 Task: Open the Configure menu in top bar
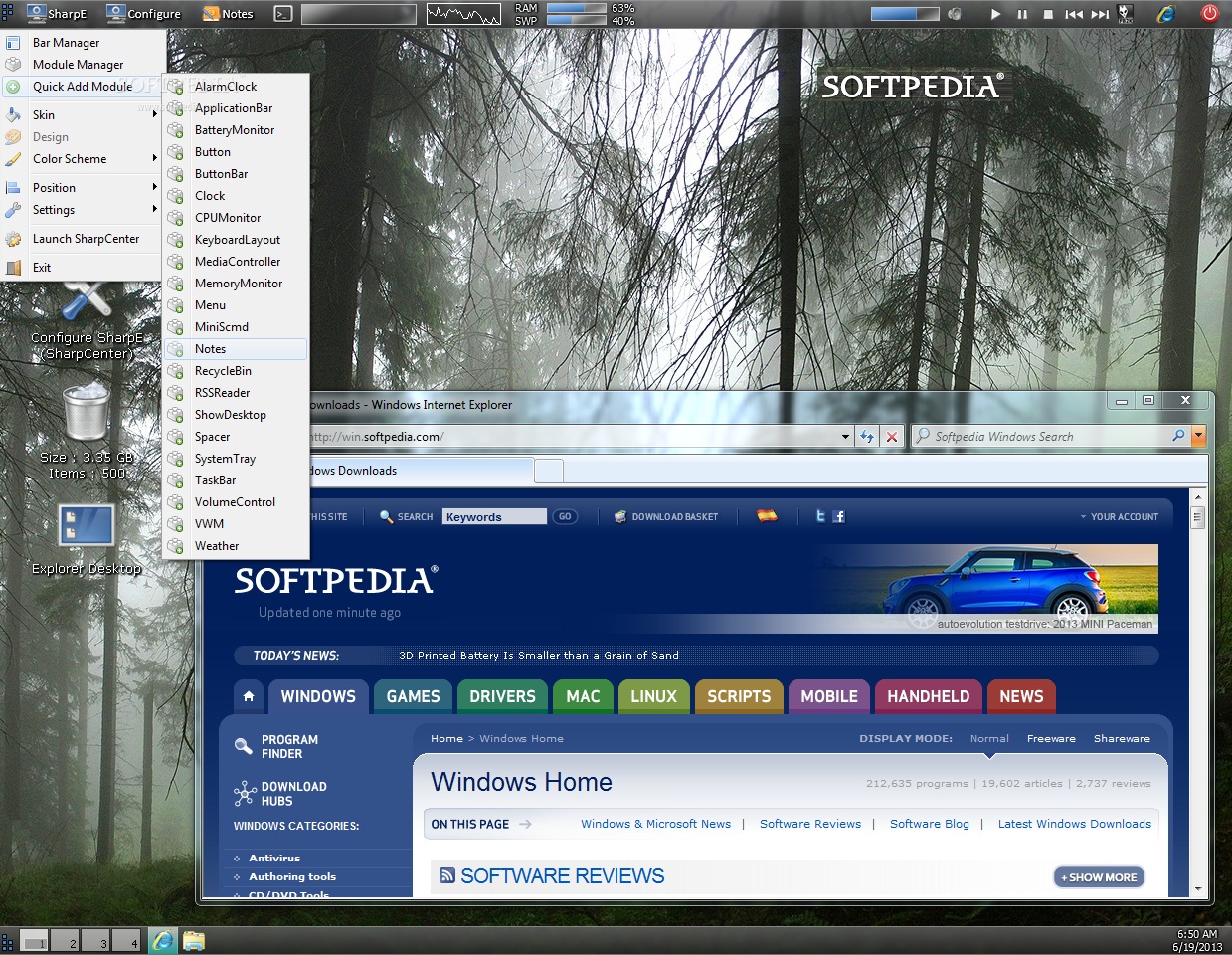pos(144,14)
